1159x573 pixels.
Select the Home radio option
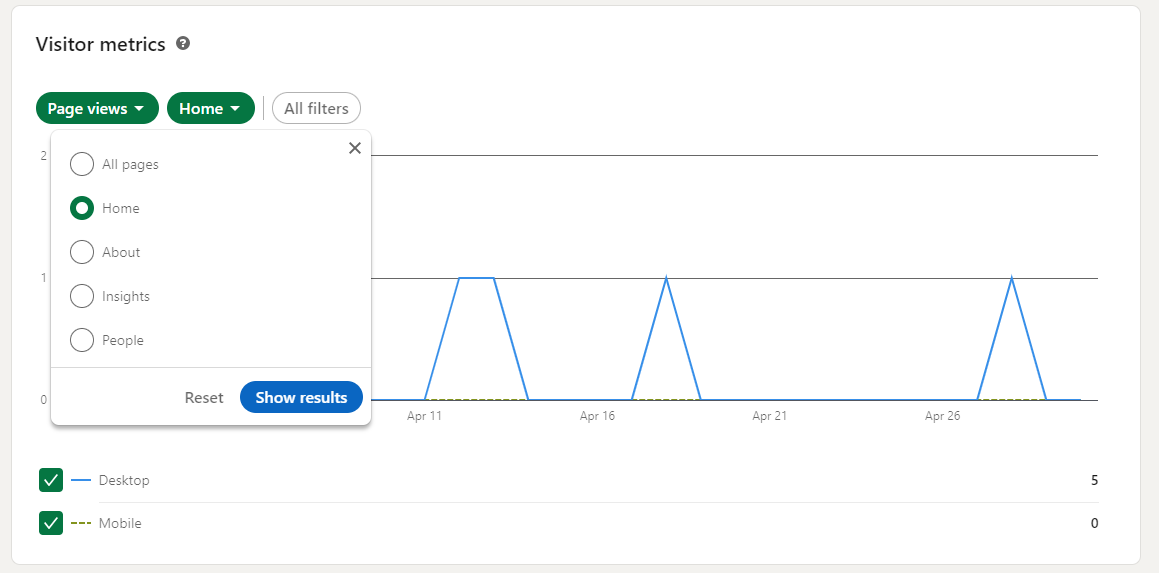(82, 208)
